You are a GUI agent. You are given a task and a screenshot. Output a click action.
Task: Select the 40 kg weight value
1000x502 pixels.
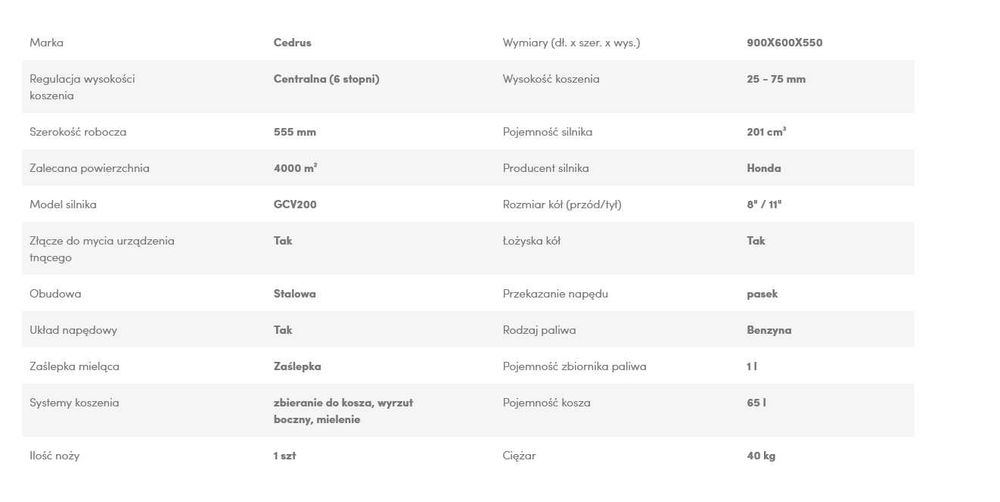(761, 456)
